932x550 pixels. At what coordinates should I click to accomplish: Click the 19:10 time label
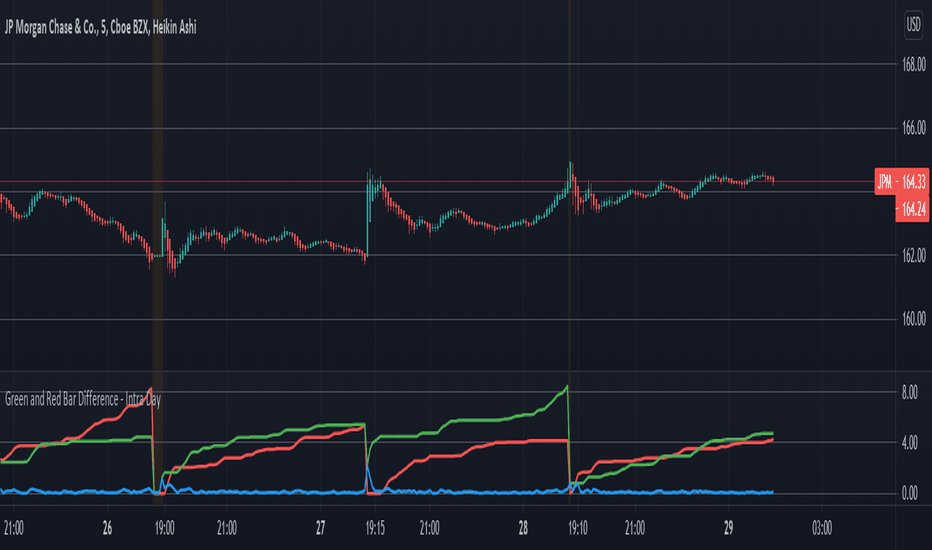(x=578, y=528)
